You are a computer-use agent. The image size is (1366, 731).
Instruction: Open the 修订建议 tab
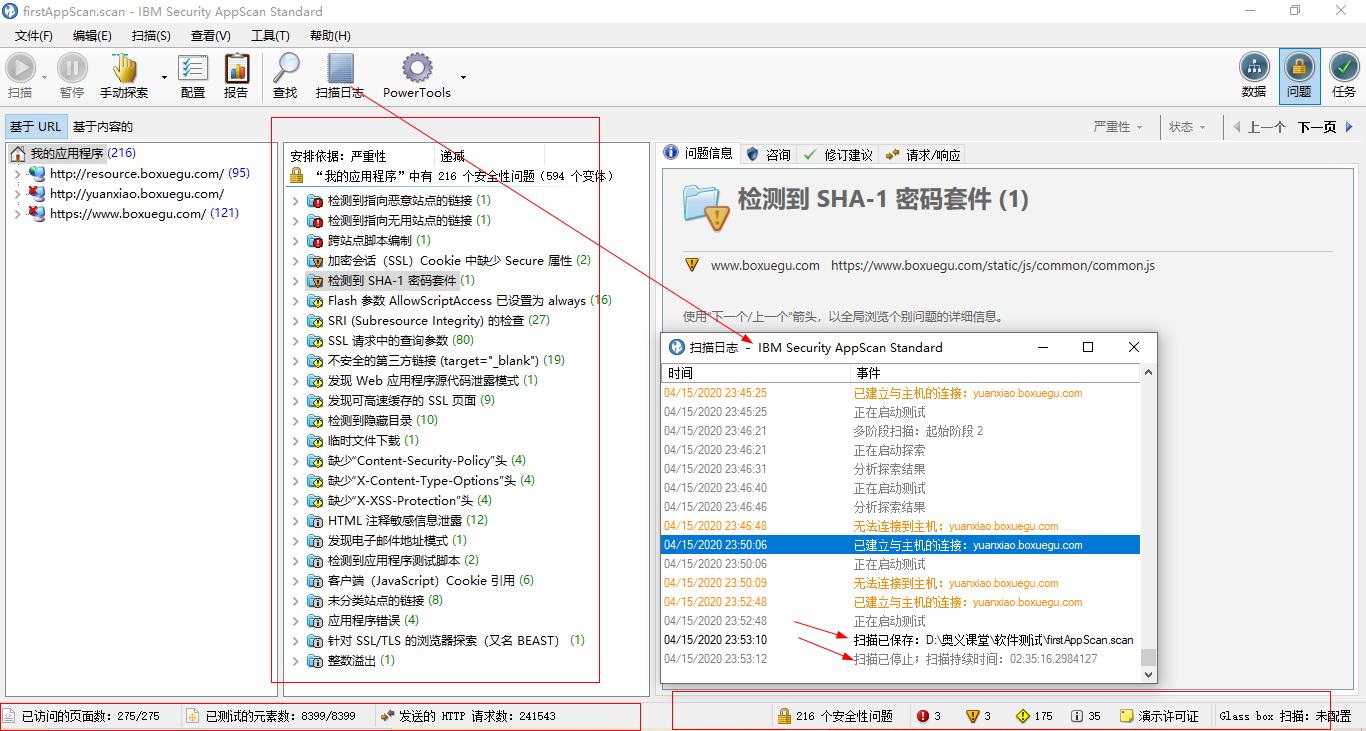point(839,155)
